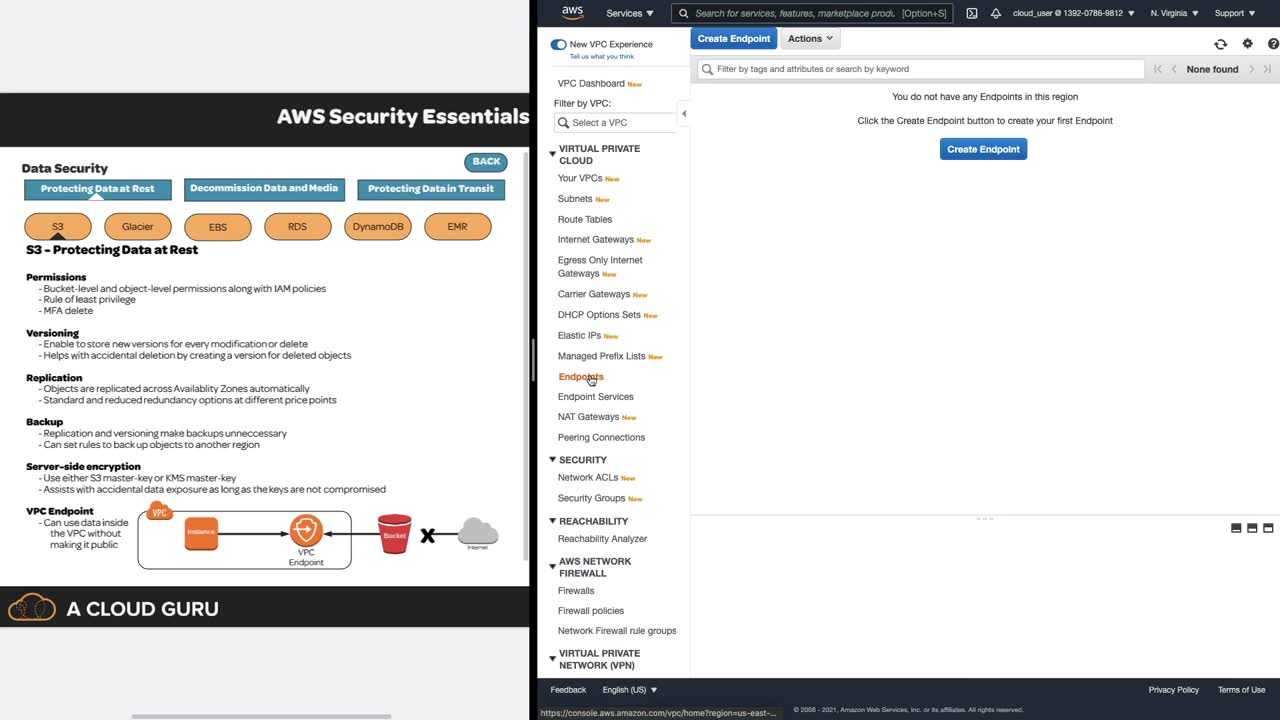This screenshot has width=1280, height=720.
Task: Toggle the New VPC Experience switch
Action: pyautogui.click(x=558, y=45)
